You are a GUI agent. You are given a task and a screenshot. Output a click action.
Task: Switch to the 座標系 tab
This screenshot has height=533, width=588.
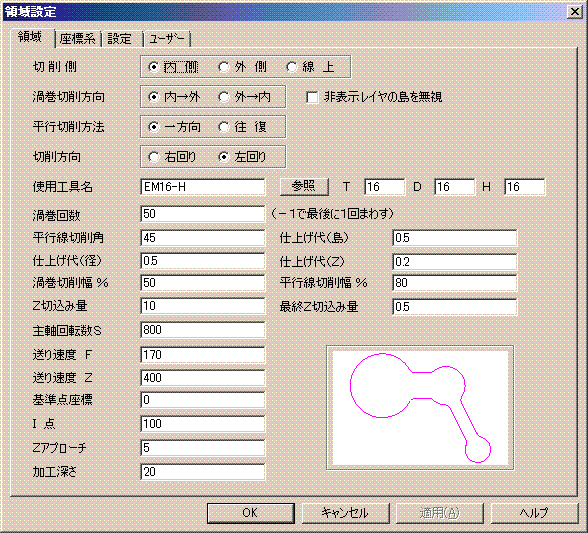78,39
